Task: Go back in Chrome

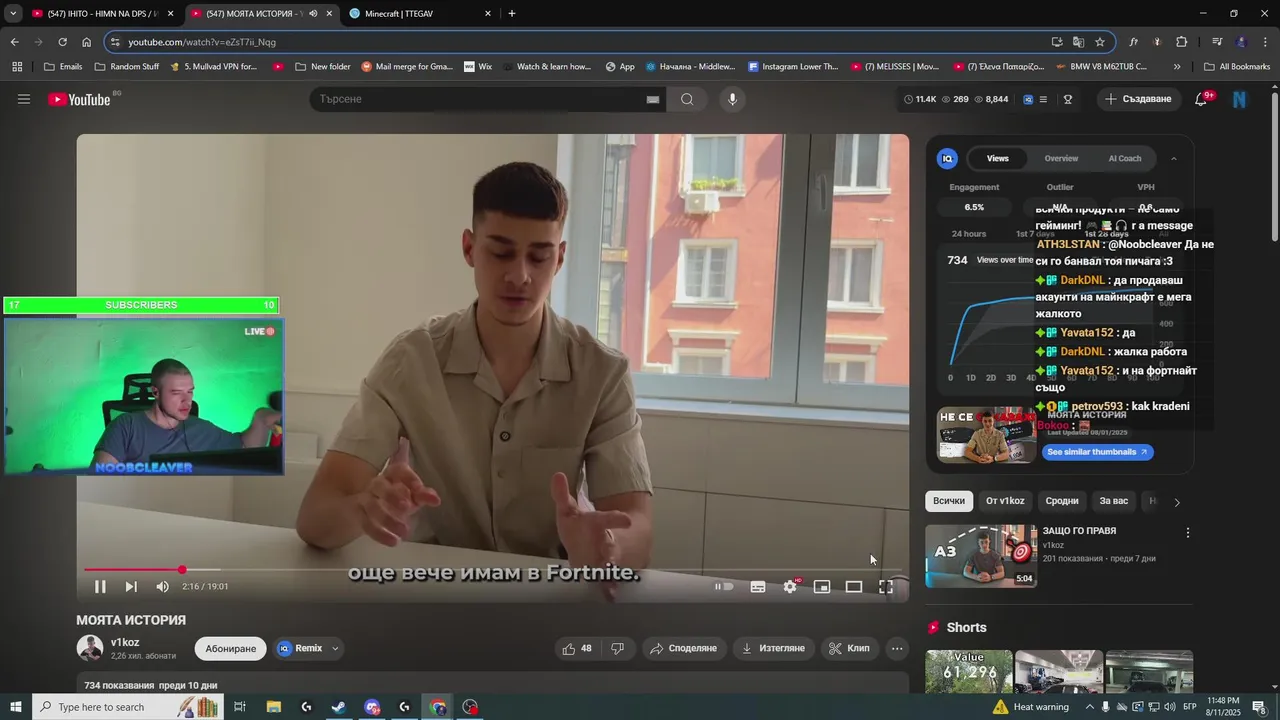Action: tap(14, 42)
